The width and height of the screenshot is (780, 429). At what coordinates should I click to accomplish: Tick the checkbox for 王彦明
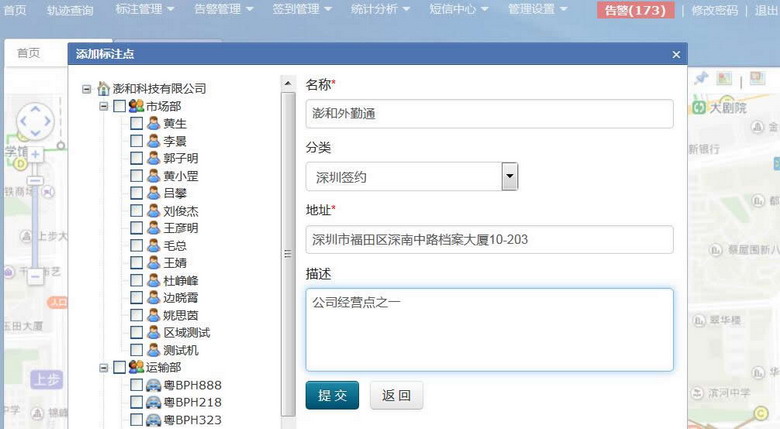(136, 227)
